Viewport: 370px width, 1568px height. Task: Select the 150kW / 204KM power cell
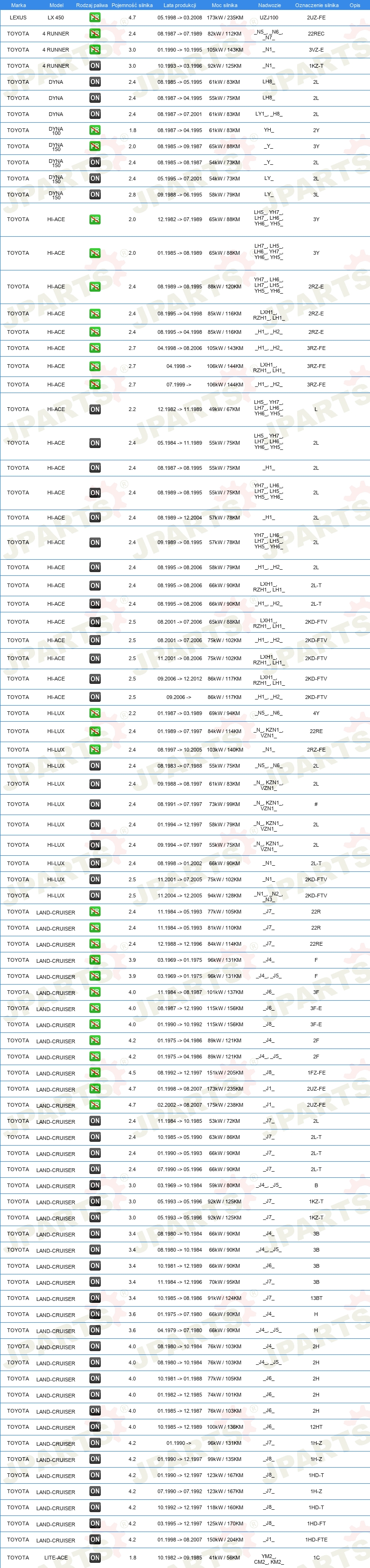[x=225, y=1540]
